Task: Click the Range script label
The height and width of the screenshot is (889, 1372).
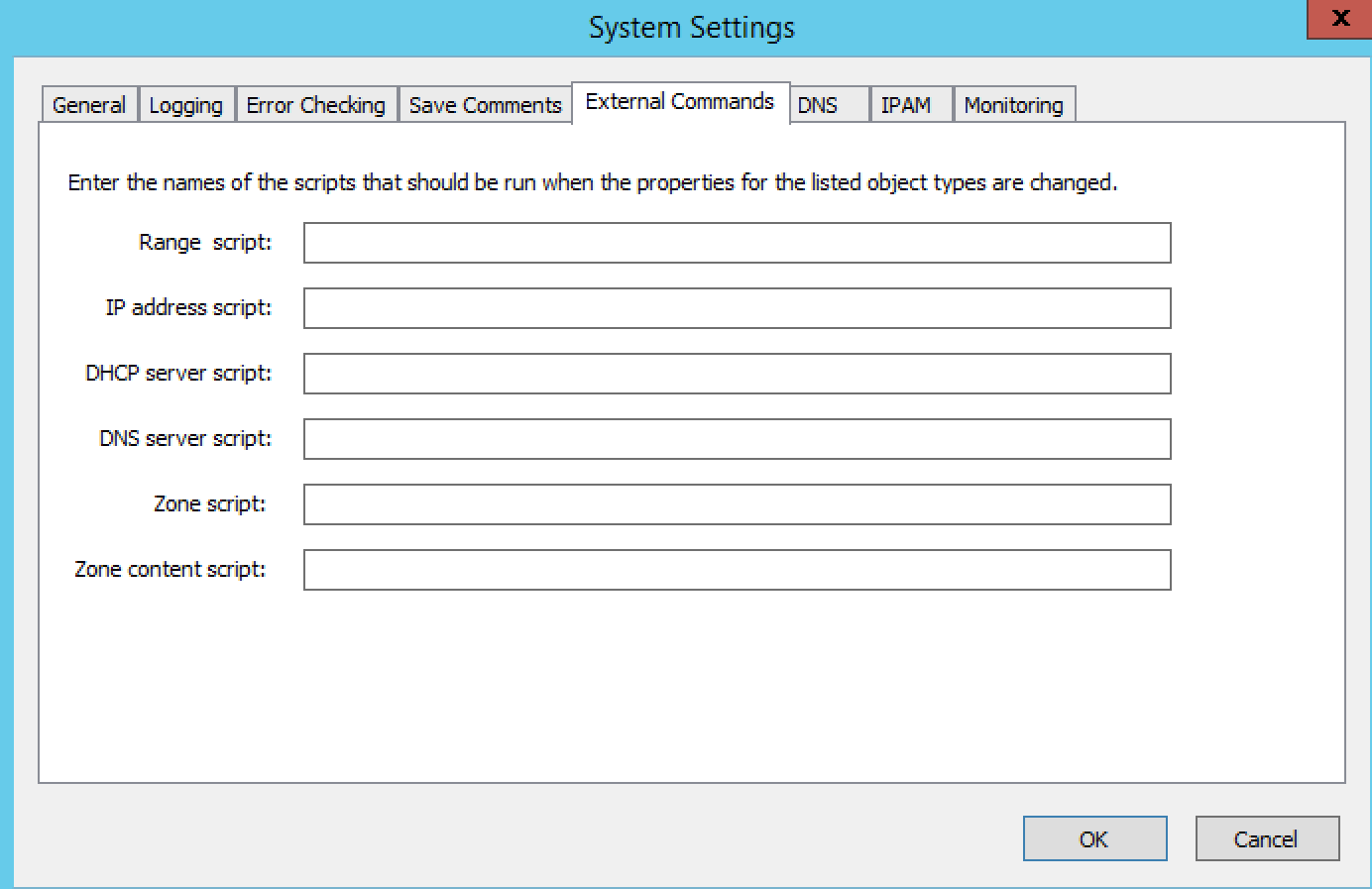Action: click(x=205, y=243)
